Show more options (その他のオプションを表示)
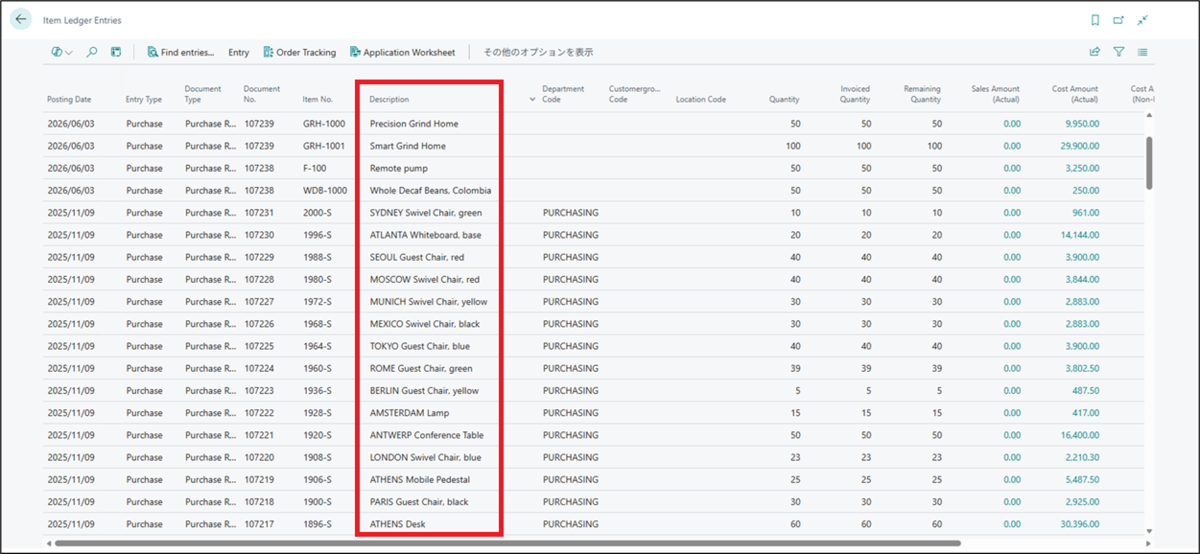Viewport: 1200px width, 554px height. click(x=538, y=52)
